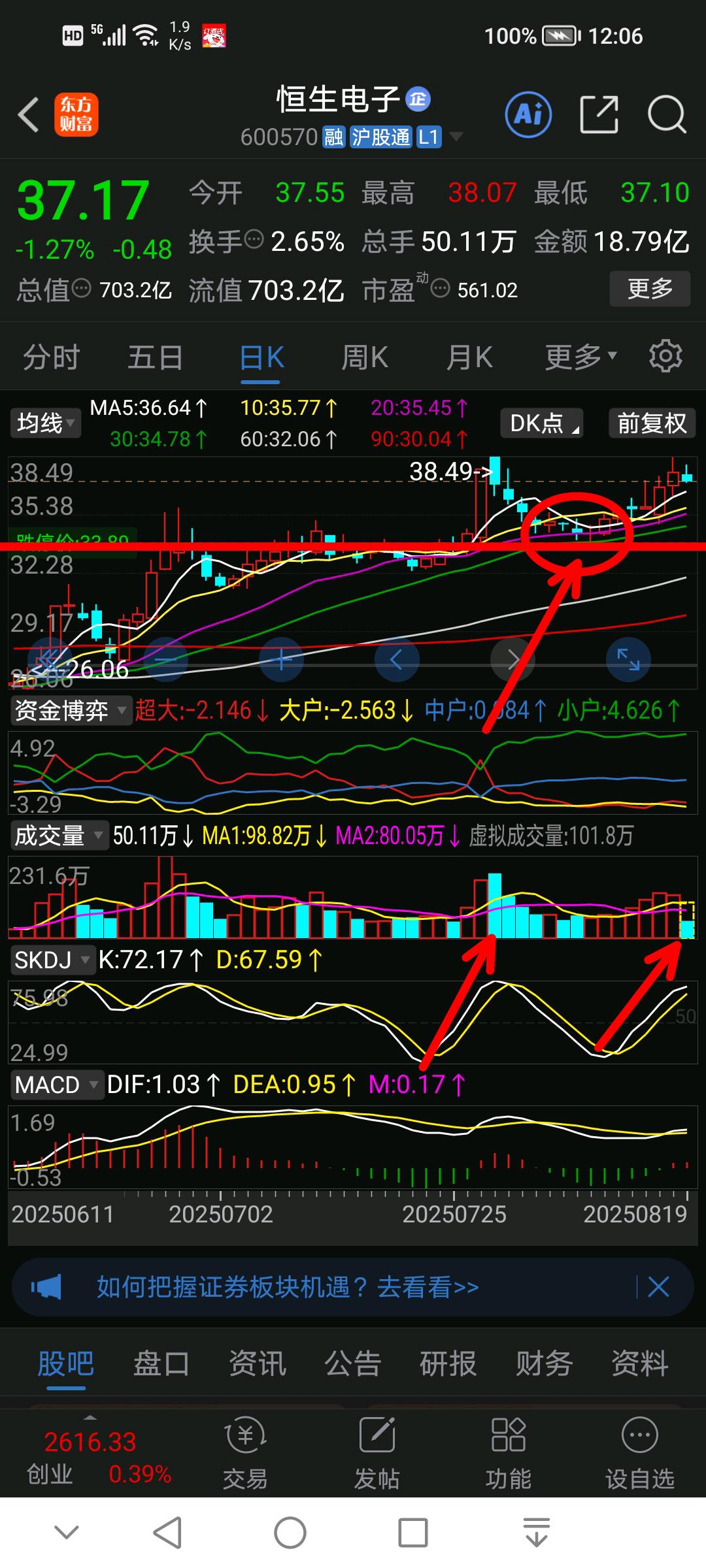Viewport: 706px width, 1568px height.
Task: Tap the megaphone announcement icon
Action: click(46, 1287)
